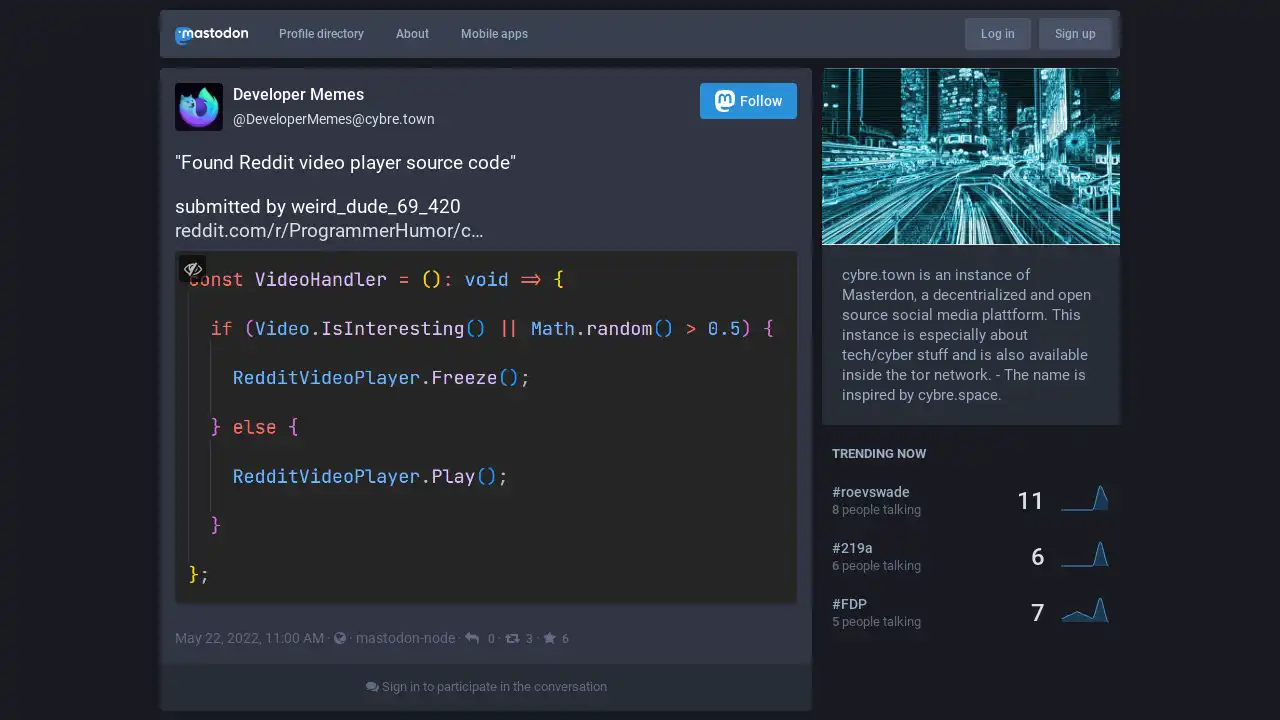
Task: Click the trend sparkline chart for #FDP
Action: click(x=1085, y=610)
